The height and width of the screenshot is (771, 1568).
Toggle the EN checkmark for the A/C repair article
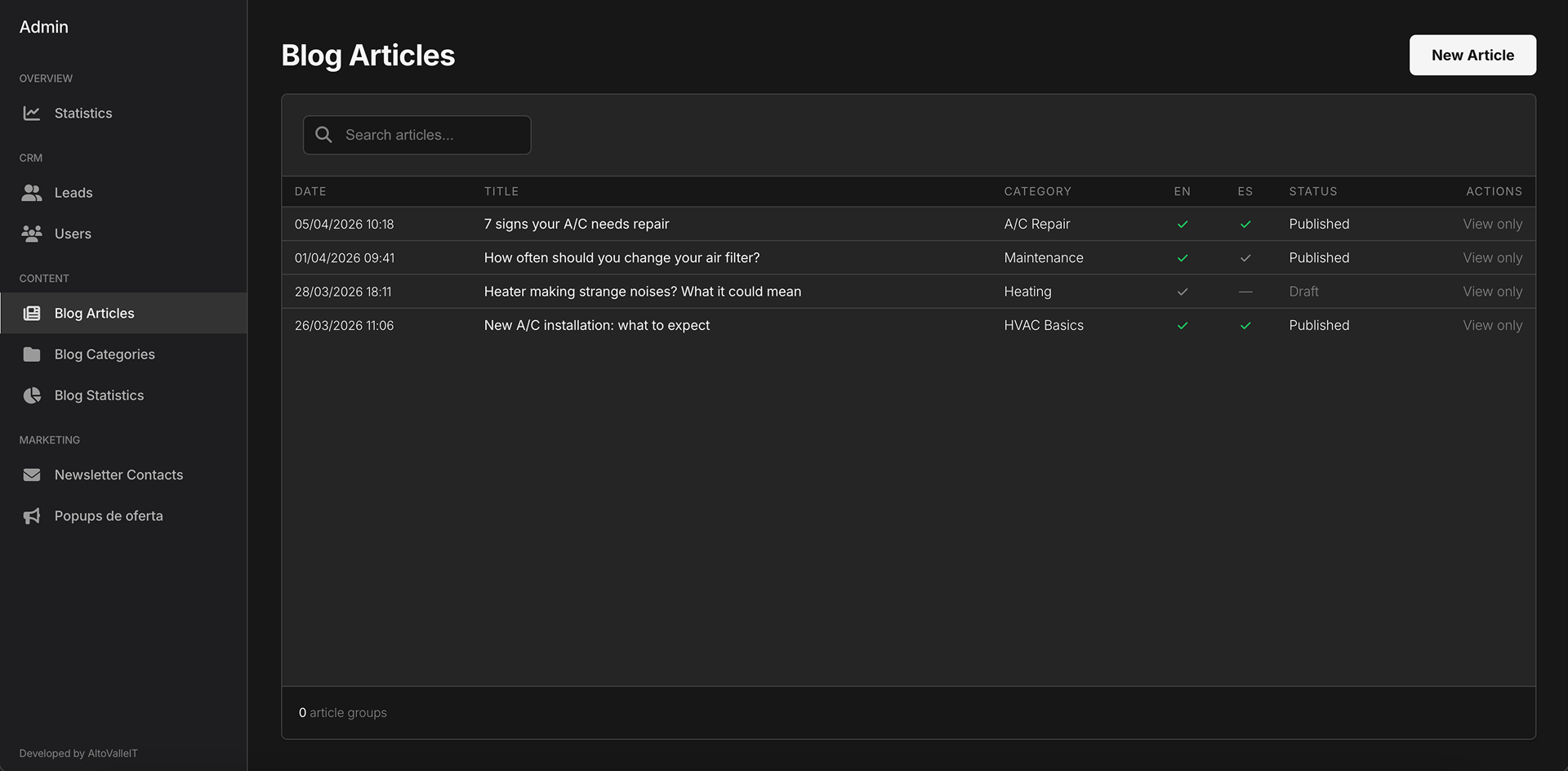pyautogui.click(x=1182, y=223)
